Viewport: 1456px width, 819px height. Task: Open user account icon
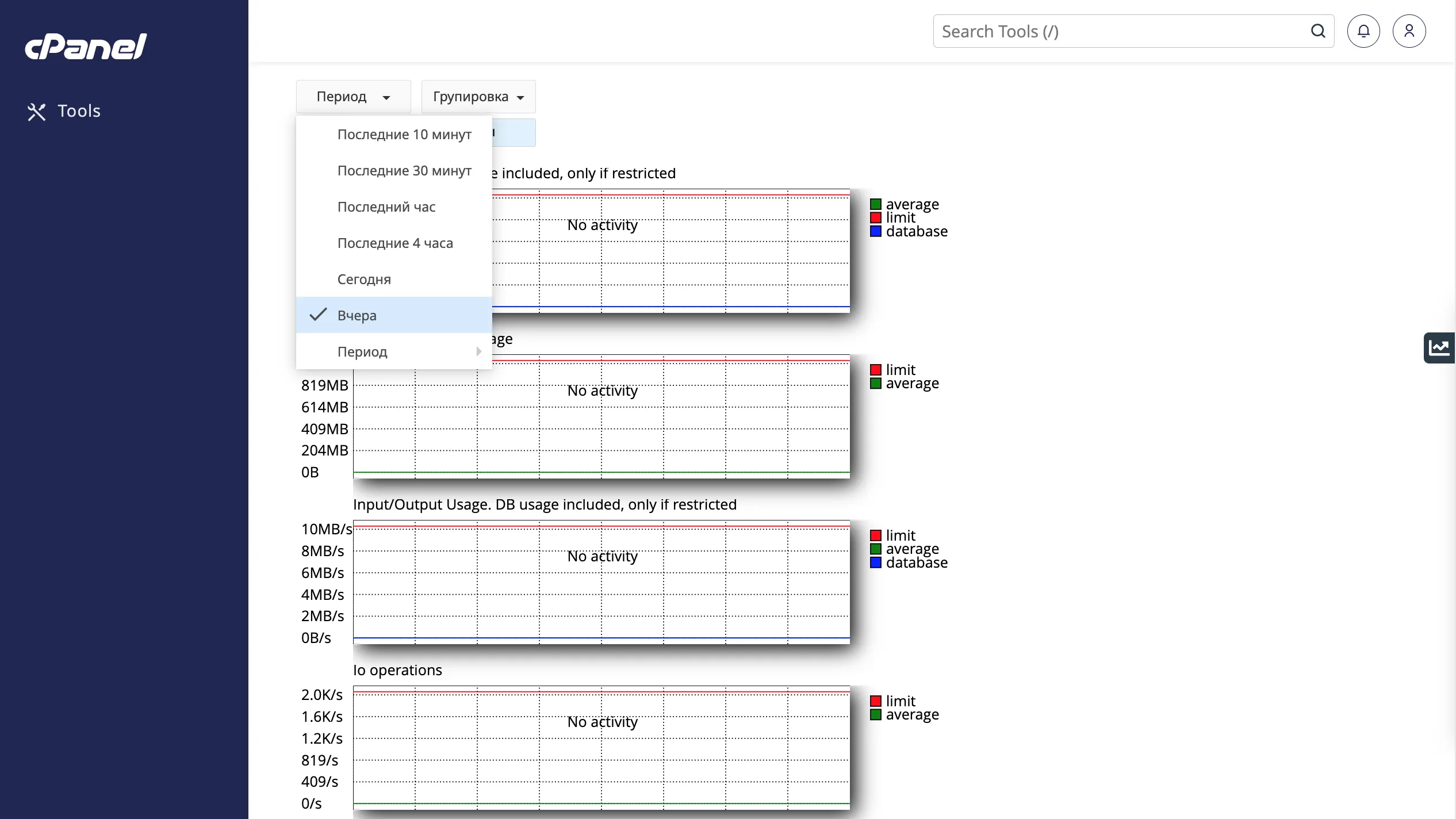coord(1408,31)
